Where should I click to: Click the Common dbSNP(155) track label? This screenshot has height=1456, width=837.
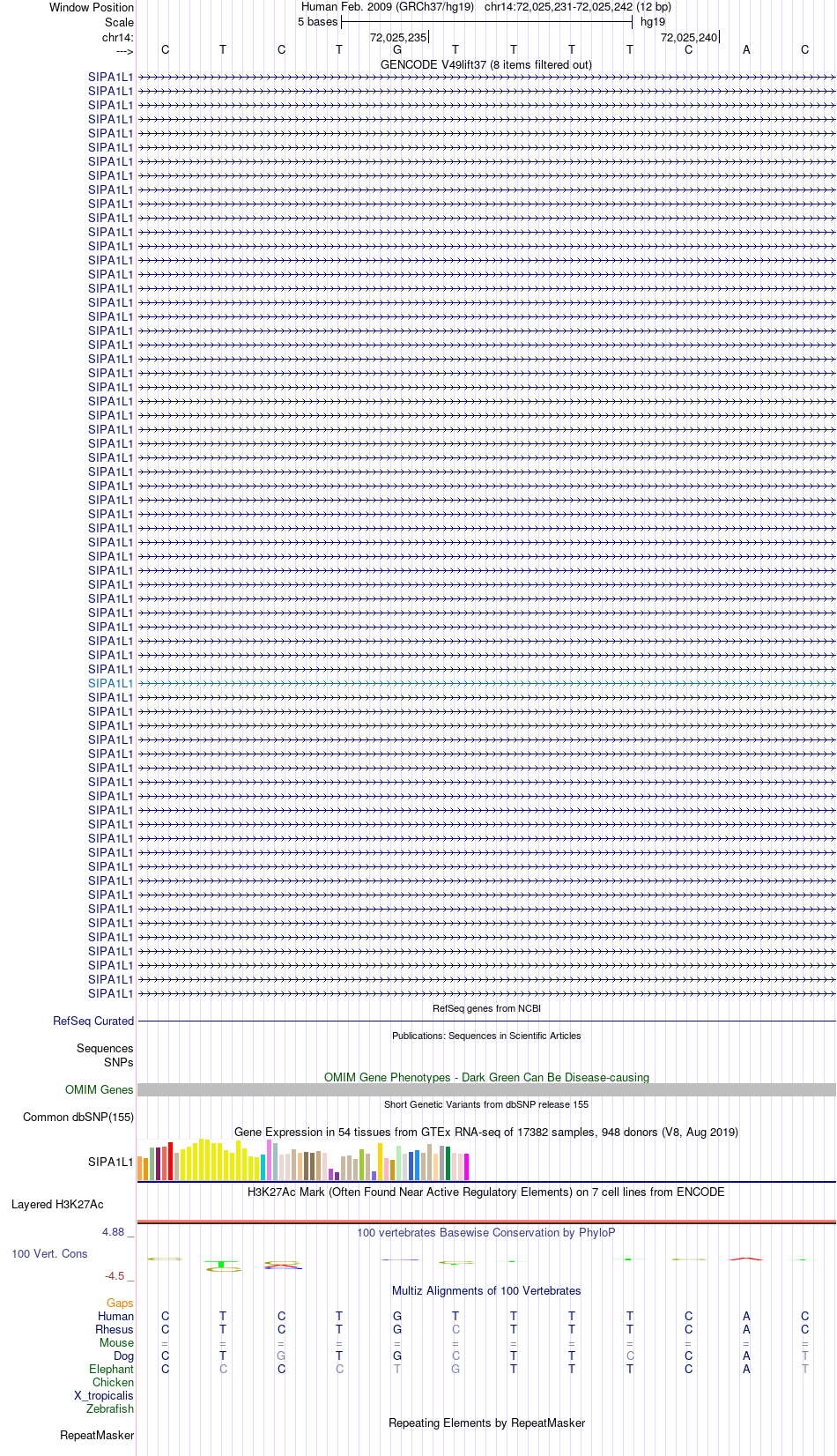pos(78,1118)
